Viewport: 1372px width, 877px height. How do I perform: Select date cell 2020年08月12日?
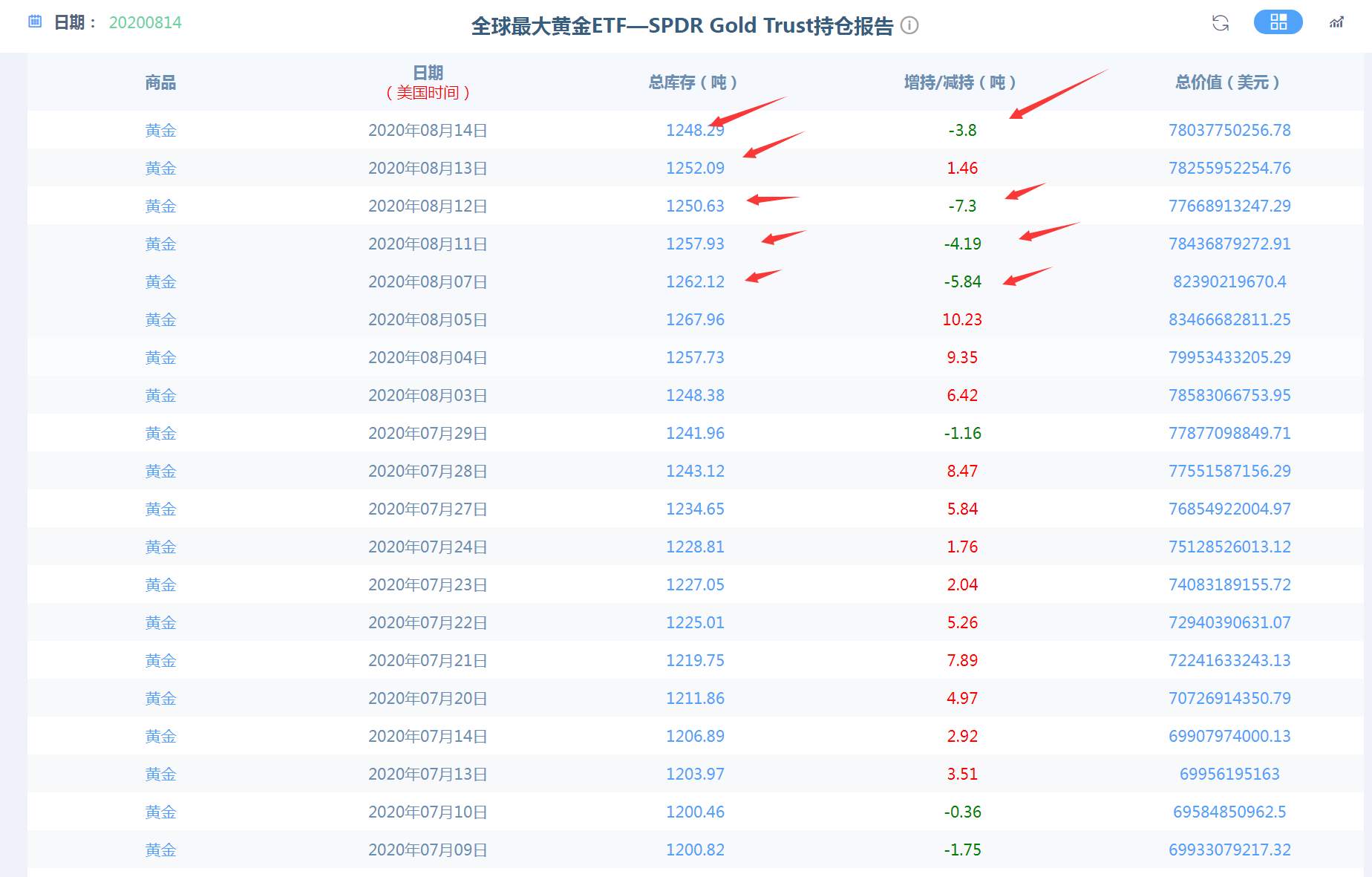coord(428,206)
